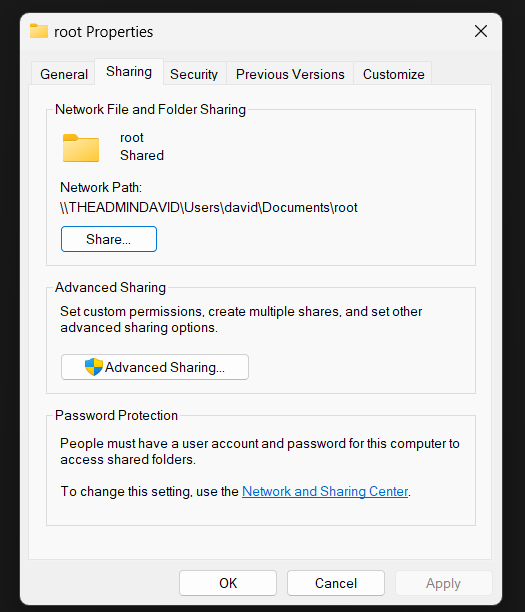The image size is (525, 612).
Task: Open the Security tab
Action: click(194, 74)
